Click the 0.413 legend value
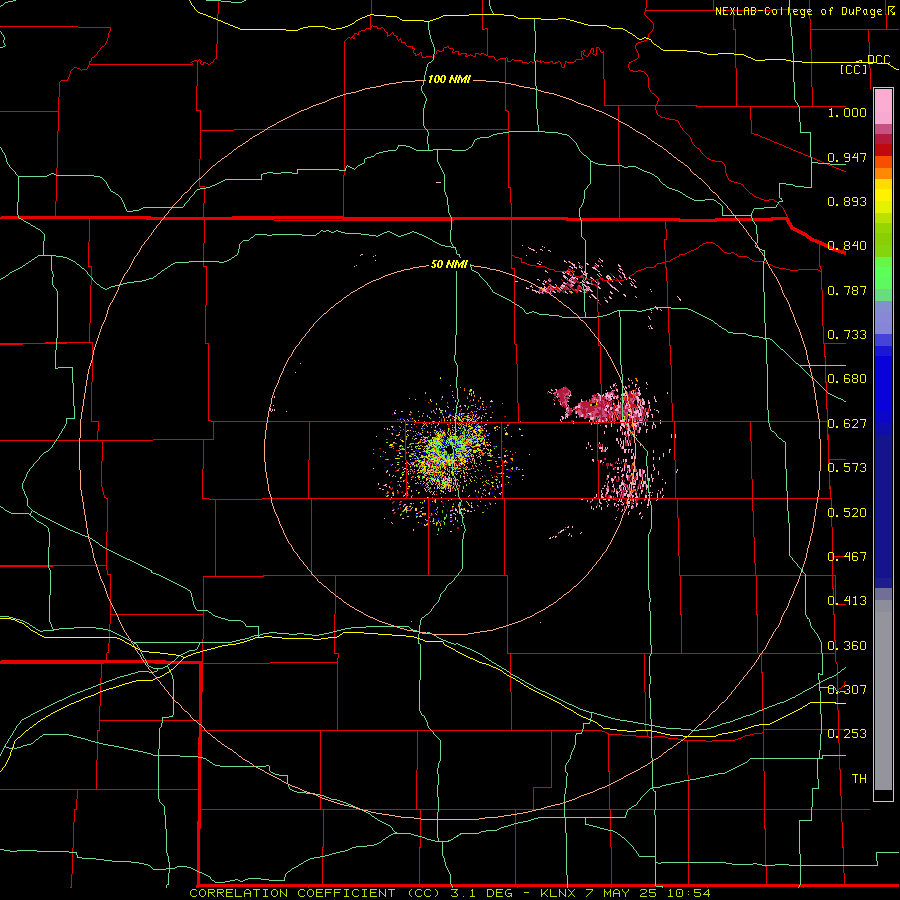Screen dimensions: 900x900 (847, 601)
